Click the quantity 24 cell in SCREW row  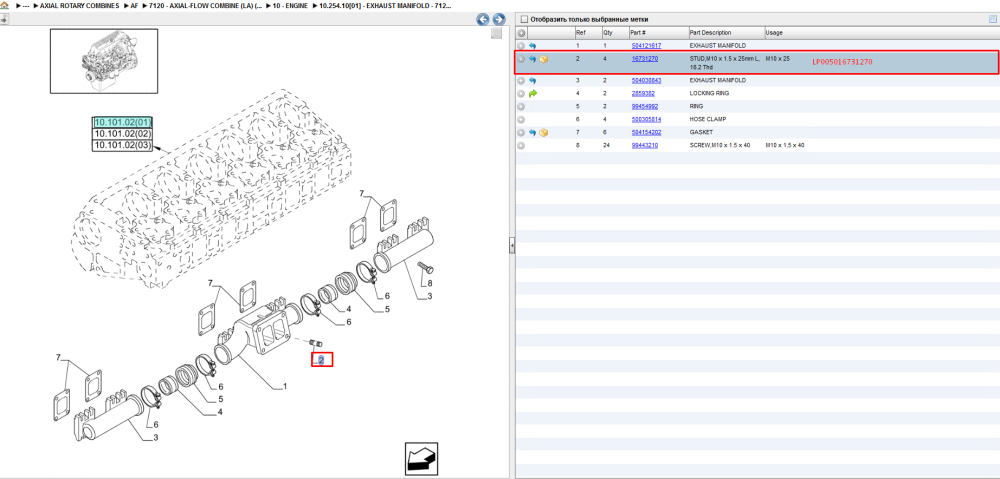[x=607, y=145]
